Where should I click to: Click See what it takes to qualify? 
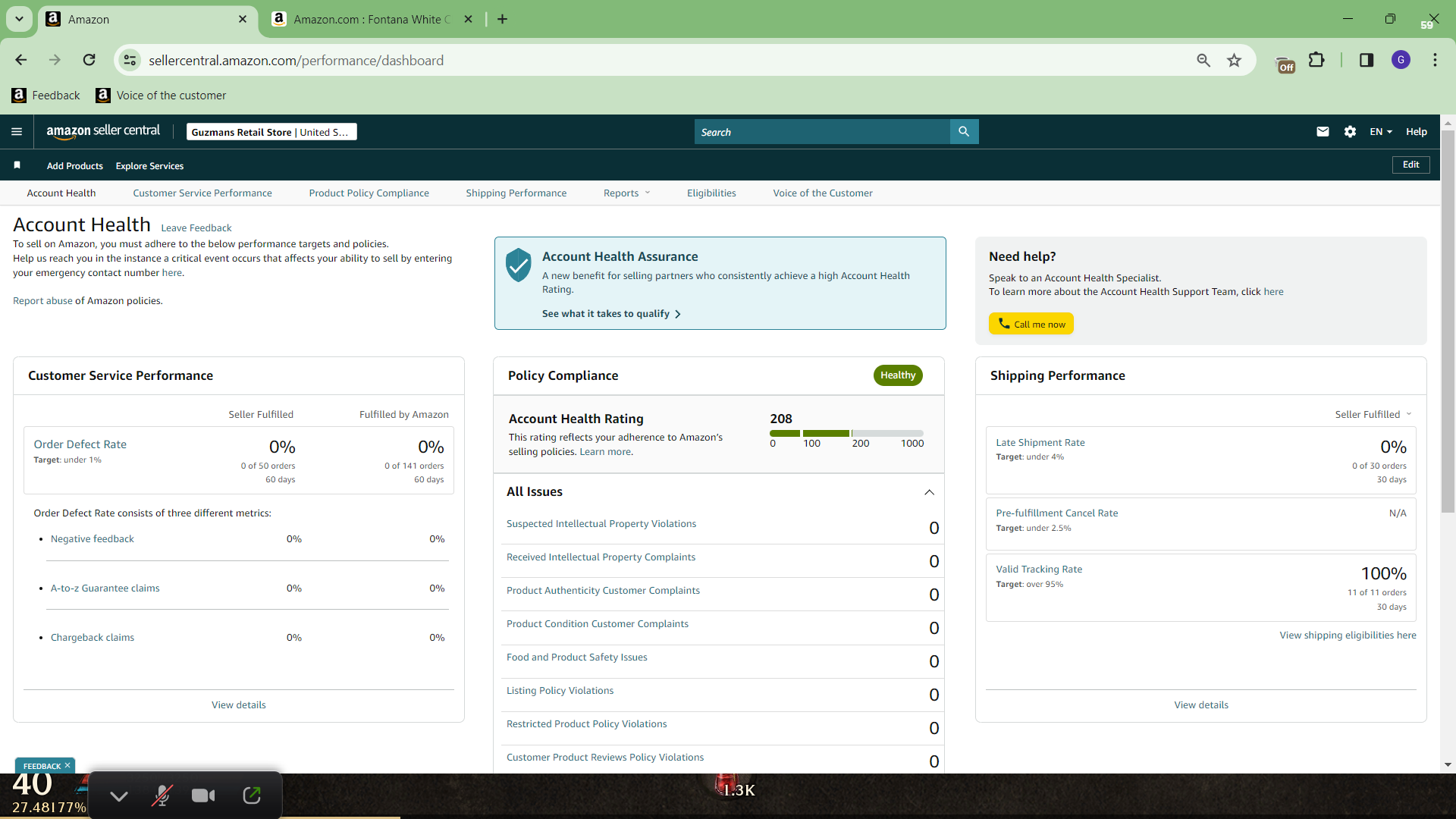pos(611,313)
